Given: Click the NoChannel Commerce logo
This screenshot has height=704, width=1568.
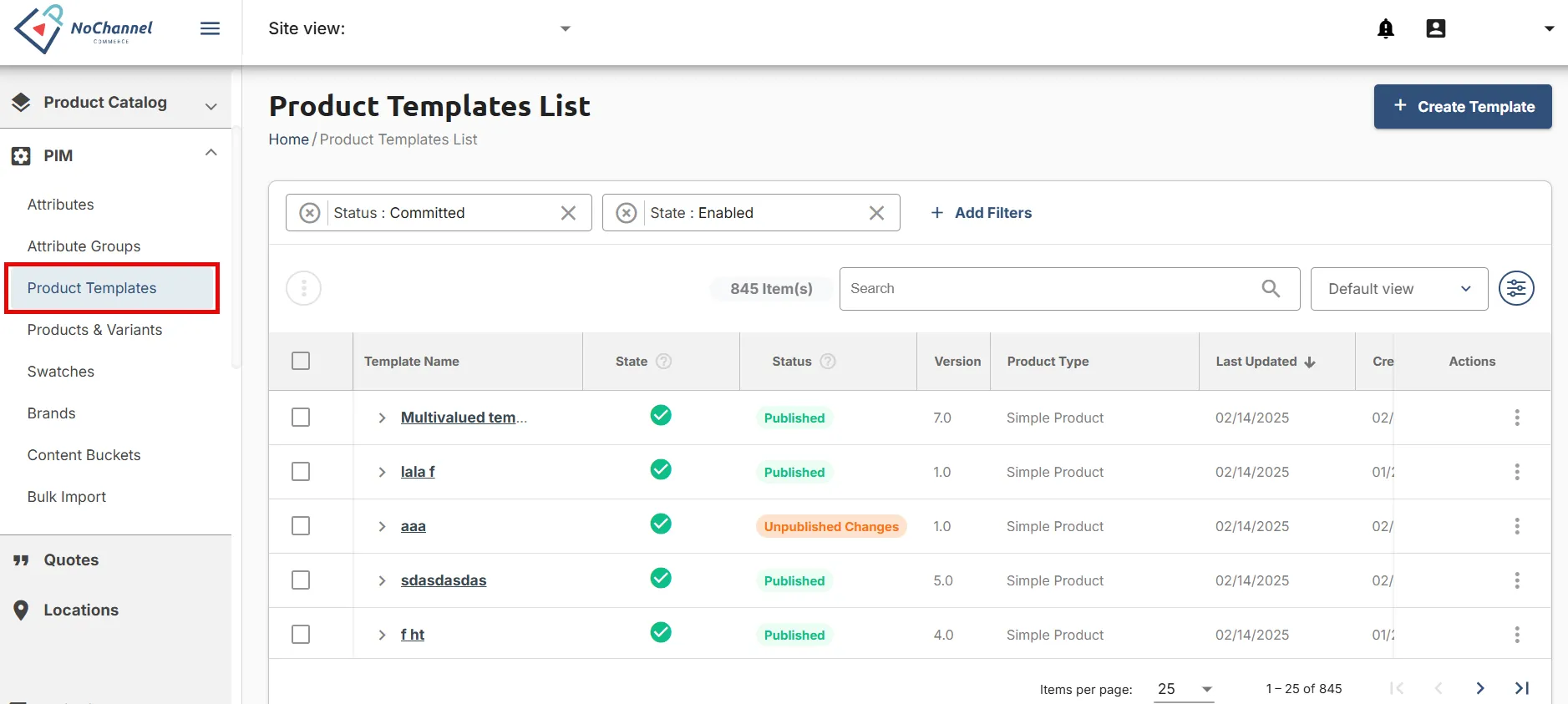Looking at the screenshot, I should point(83,29).
